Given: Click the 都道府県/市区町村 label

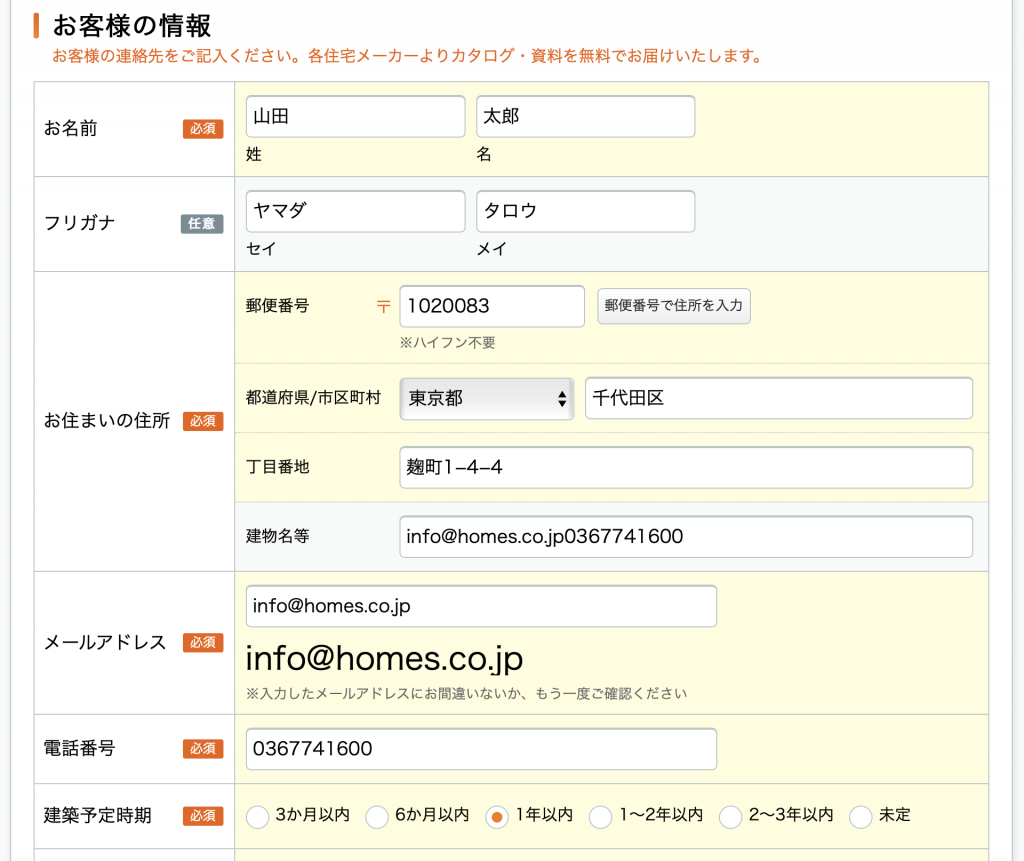Looking at the screenshot, I should pyautogui.click(x=313, y=398).
